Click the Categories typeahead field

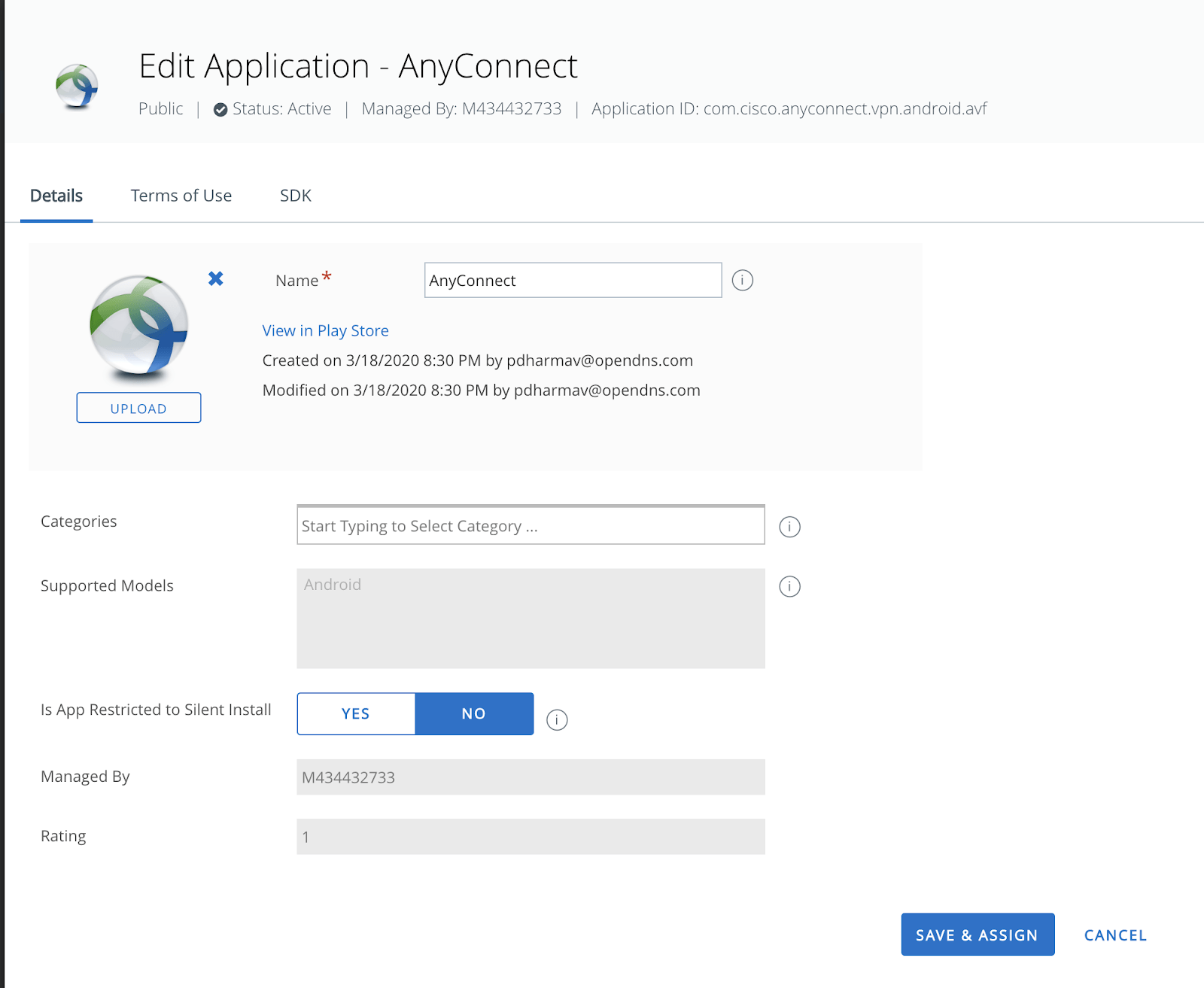[x=530, y=525]
